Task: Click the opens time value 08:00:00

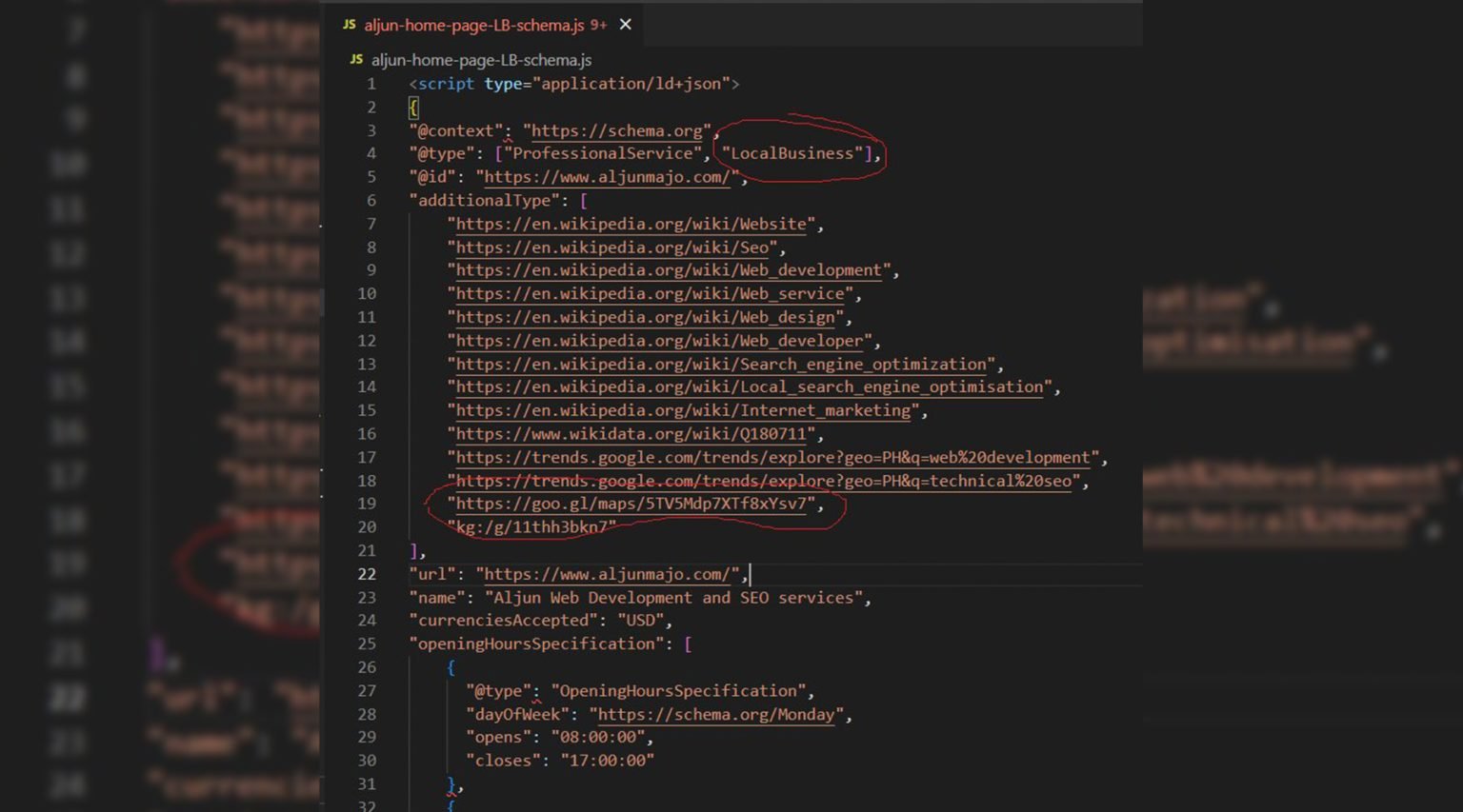Action: (602, 736)
